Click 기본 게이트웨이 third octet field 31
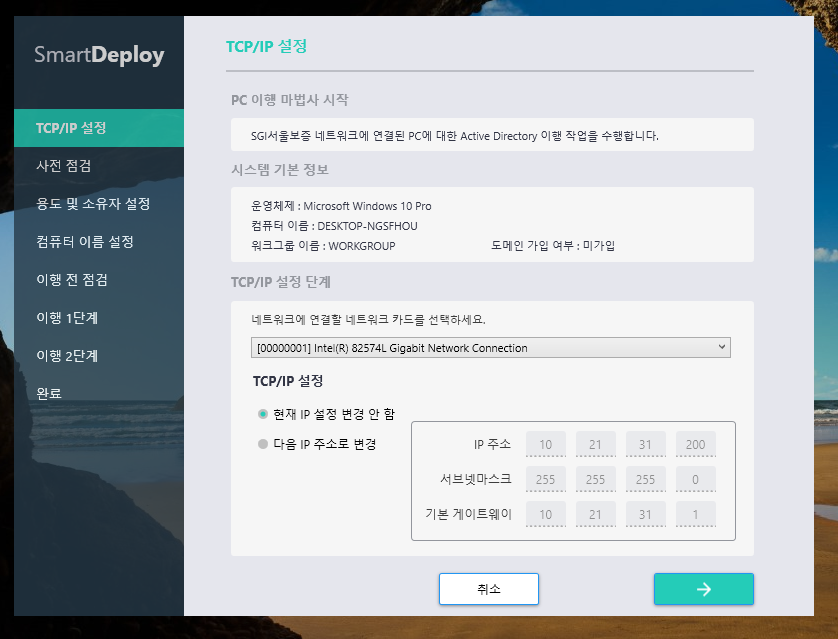This screenshot has width=838, height=639. pos(646,514)
